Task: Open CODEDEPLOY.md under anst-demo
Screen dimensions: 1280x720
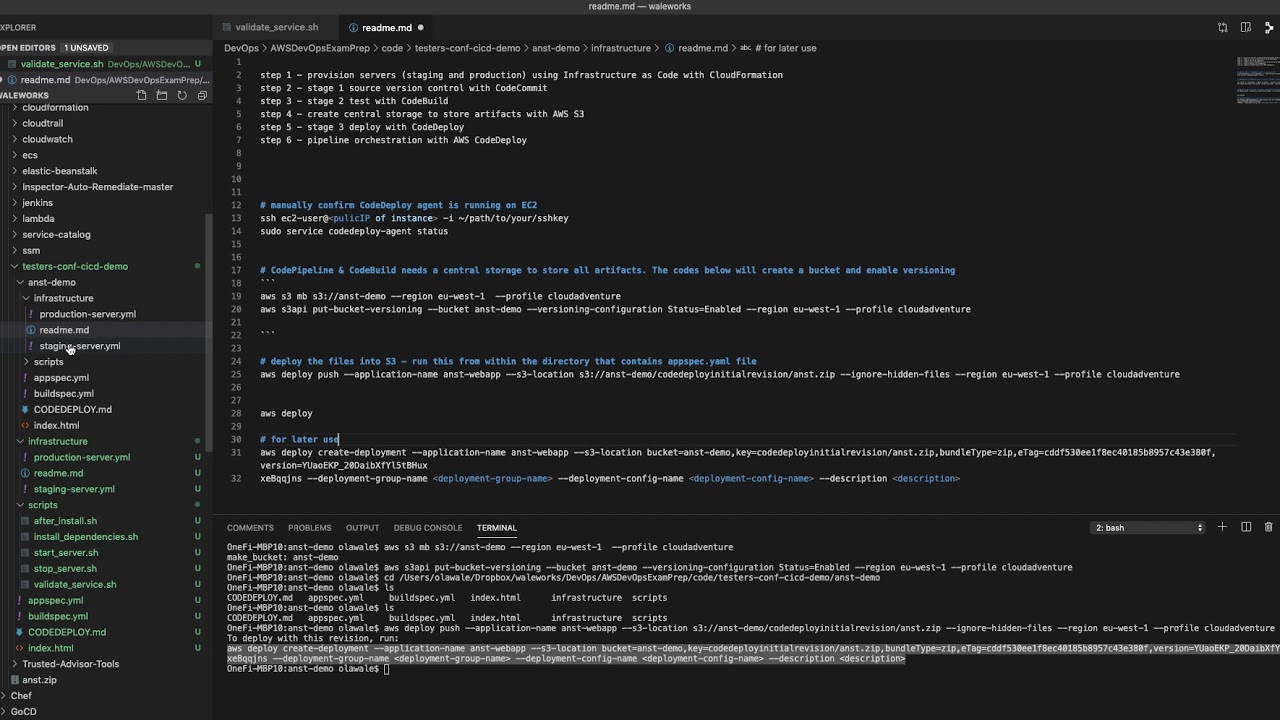Action: pyautogui.click(x=73, y=409)
